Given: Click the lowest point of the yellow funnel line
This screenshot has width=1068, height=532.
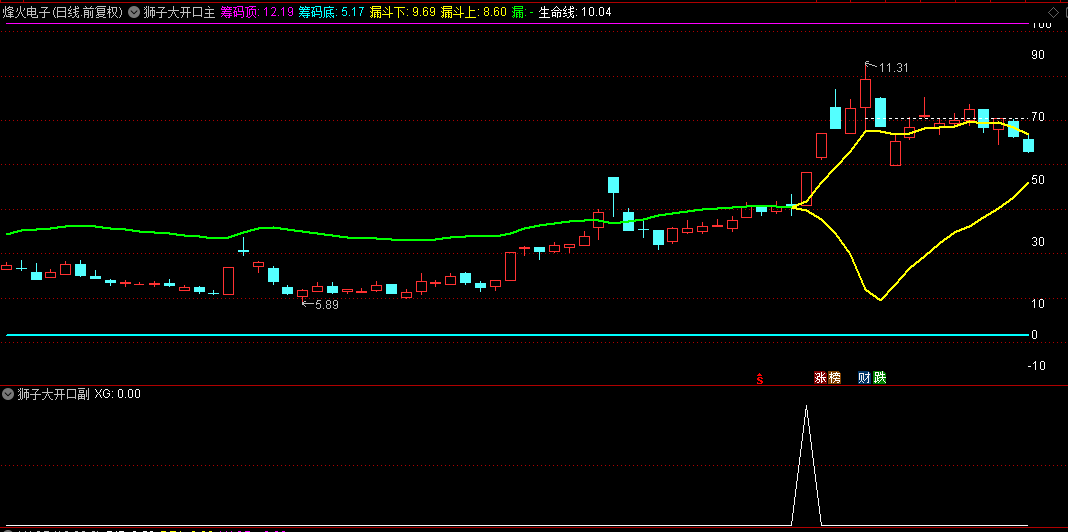Looking at the screenshot, I should pos(881,299).
